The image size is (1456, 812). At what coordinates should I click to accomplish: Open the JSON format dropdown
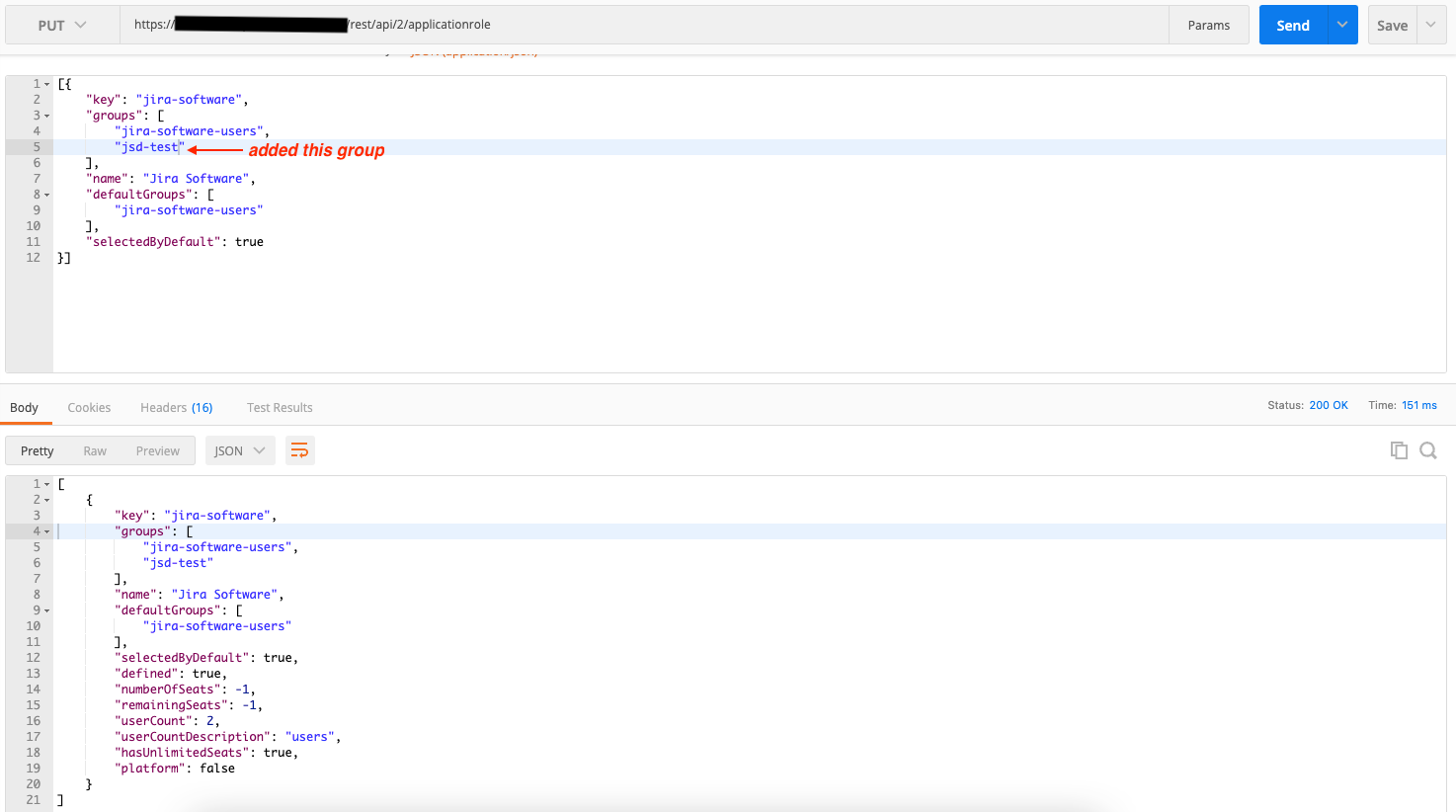[240, 450]
